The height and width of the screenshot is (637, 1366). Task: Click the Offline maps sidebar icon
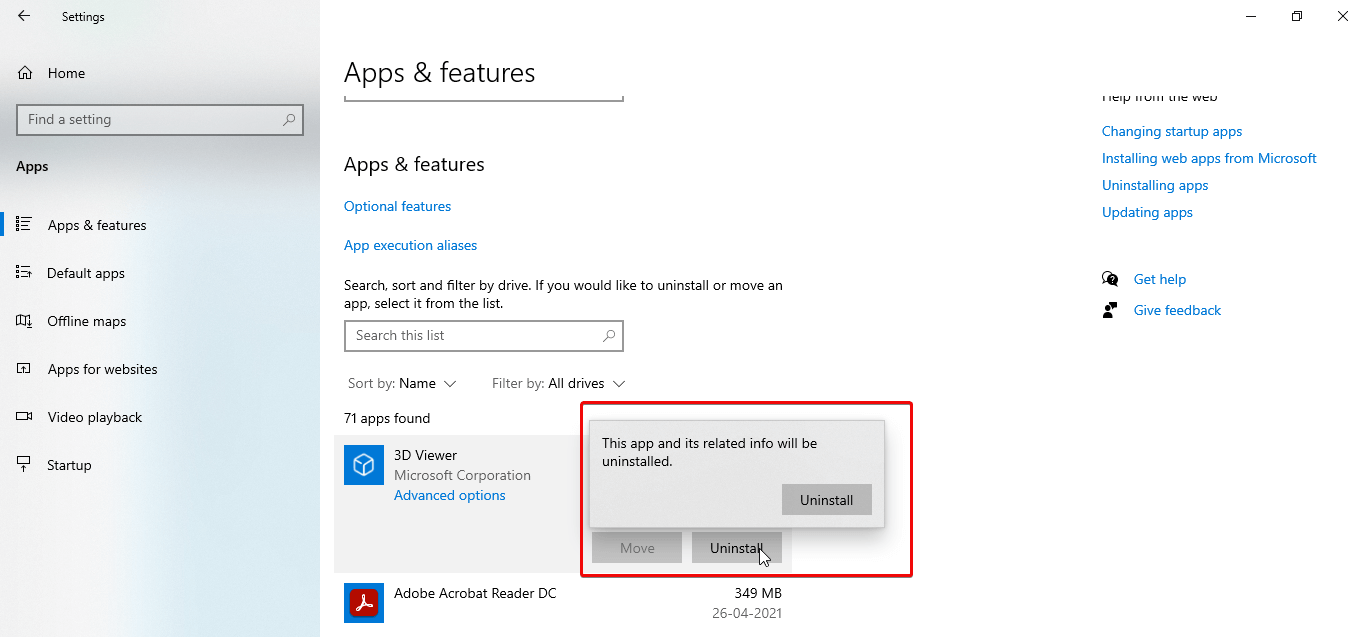23,320
